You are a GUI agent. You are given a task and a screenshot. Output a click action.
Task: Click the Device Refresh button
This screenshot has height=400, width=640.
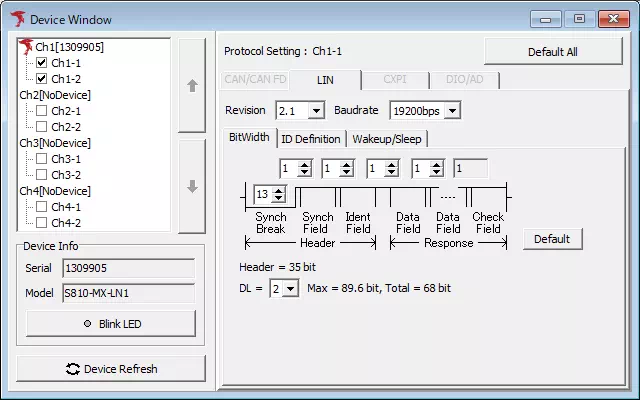pos(111,369)
